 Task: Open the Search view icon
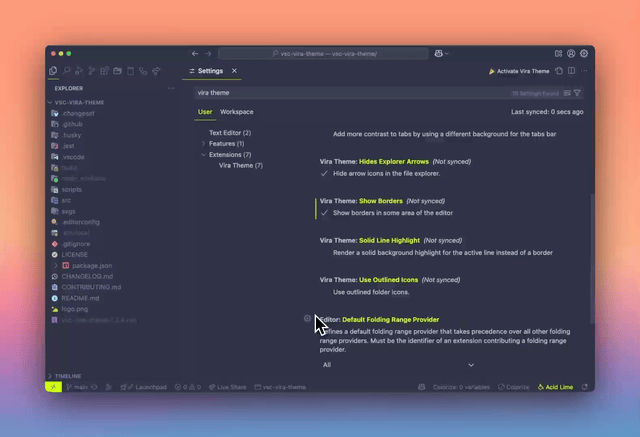click(x=66, y=71)
